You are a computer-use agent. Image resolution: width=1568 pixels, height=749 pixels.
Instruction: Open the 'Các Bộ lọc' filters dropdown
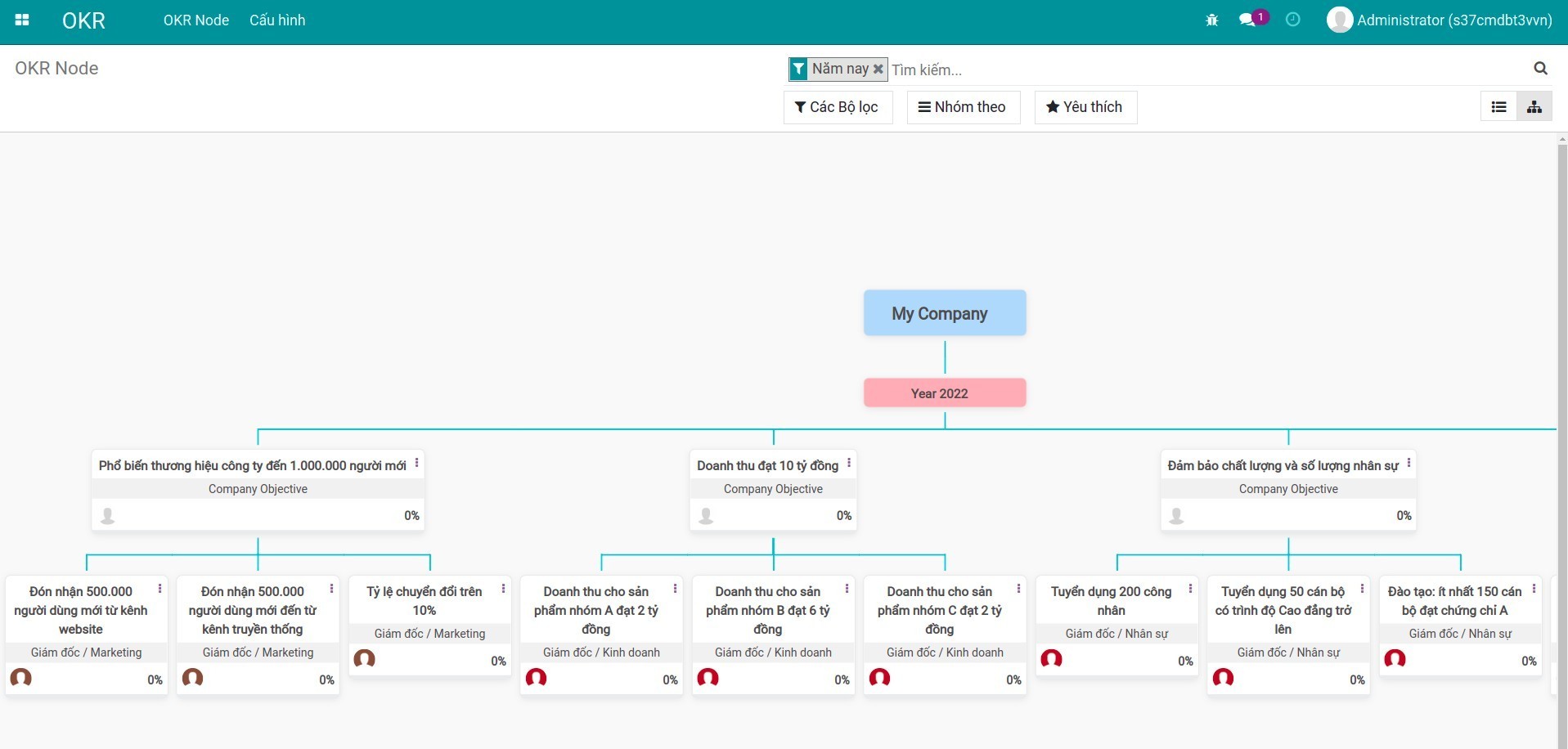[x=837, y=107]
